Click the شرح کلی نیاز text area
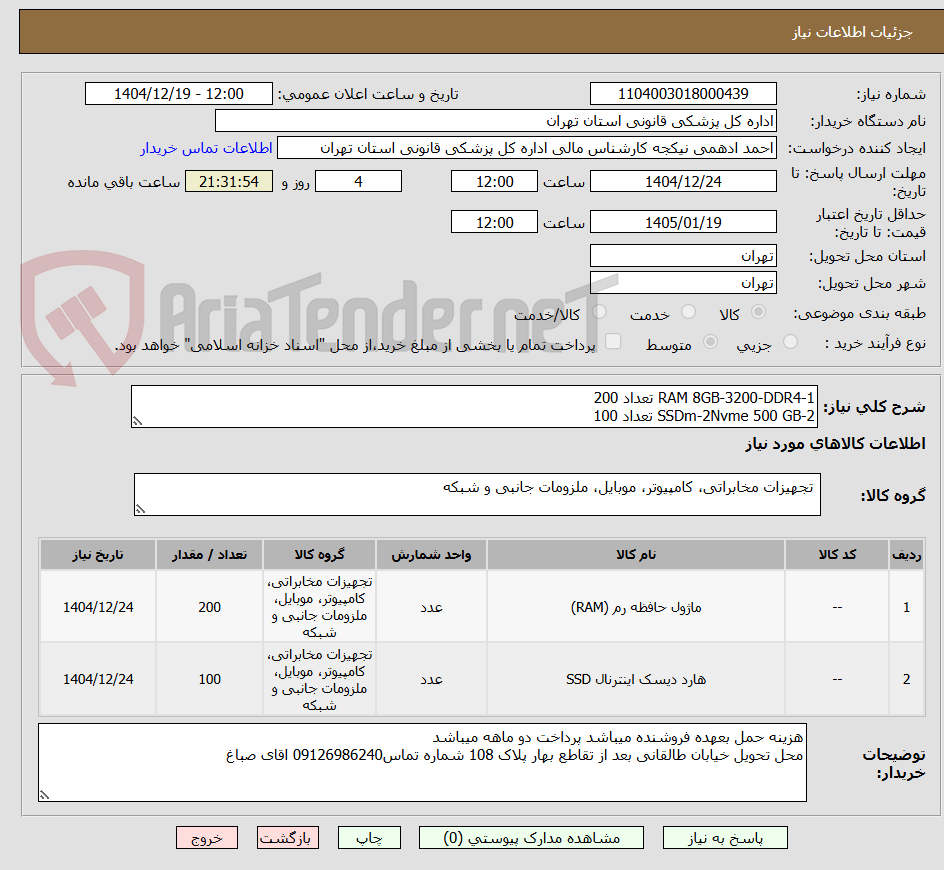 point(474,407)
